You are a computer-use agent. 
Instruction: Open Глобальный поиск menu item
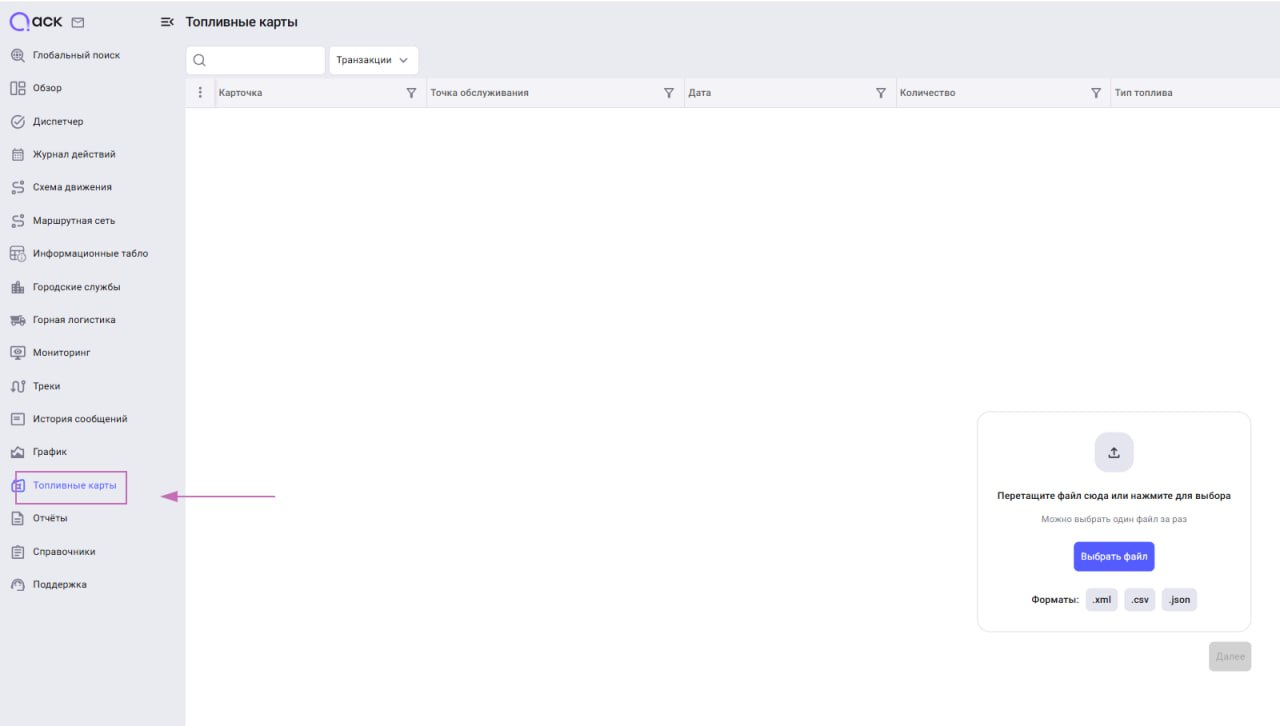pos(76,55)
